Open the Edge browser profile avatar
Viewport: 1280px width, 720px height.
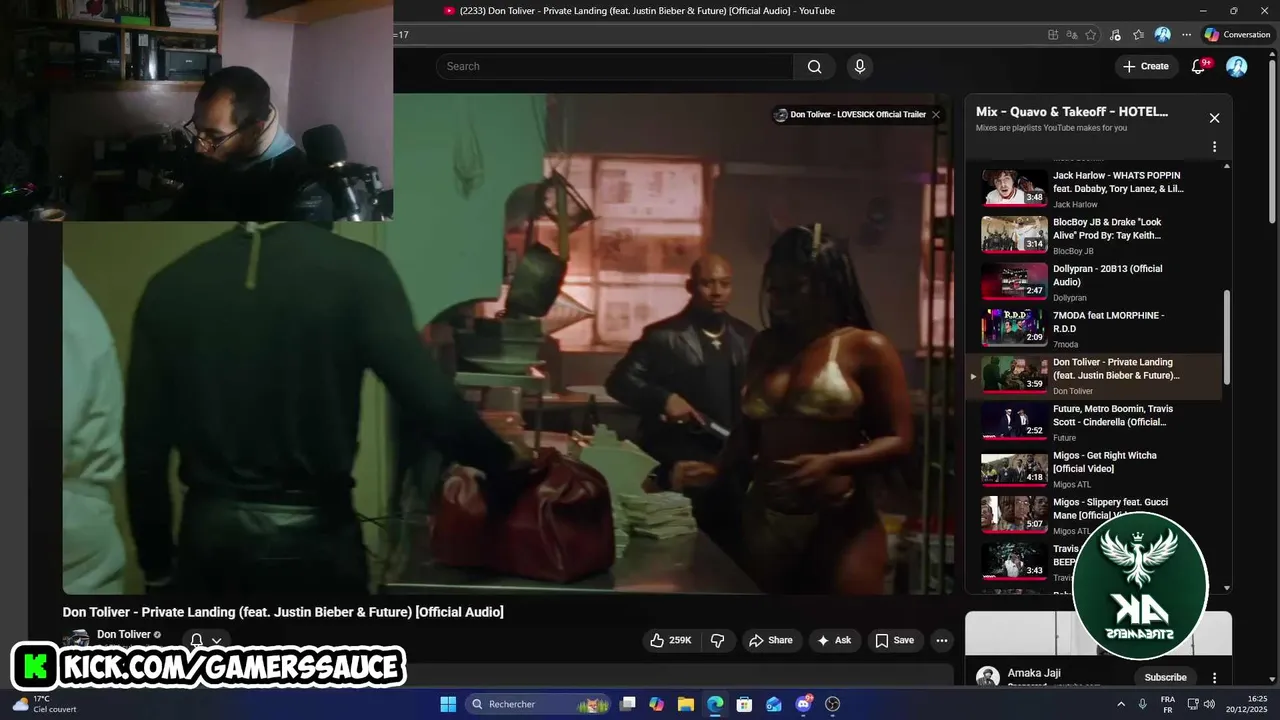coord(1163,34)
